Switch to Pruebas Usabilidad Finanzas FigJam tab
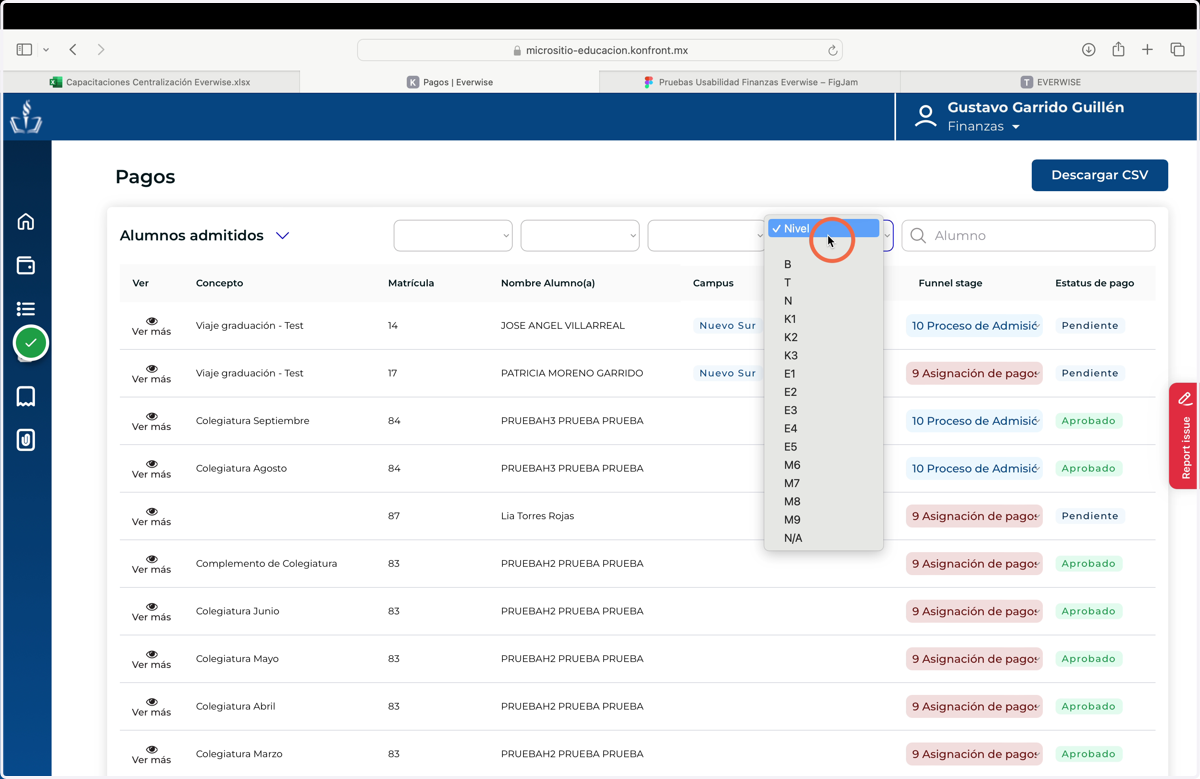The image size is (1200, 779). (750, 82)
